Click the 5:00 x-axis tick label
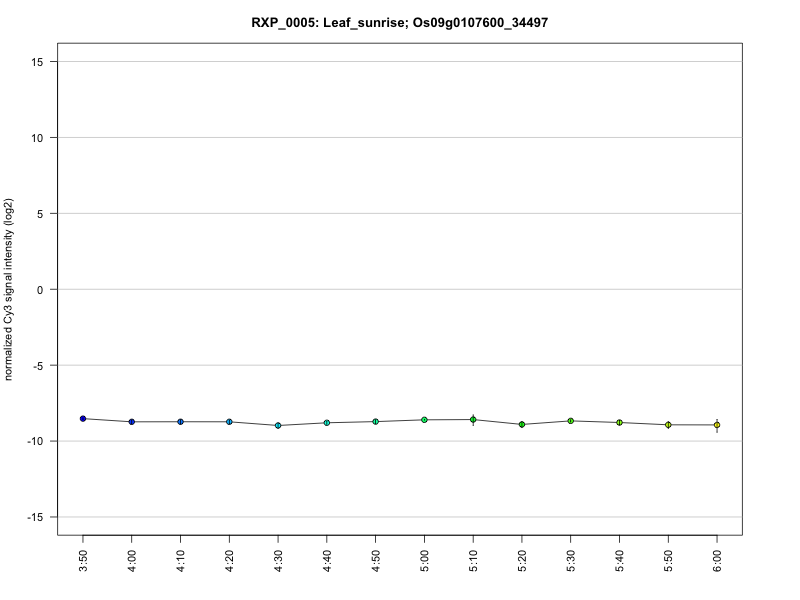This screenshot has width=800, height=600. click(x=424, y=561)
